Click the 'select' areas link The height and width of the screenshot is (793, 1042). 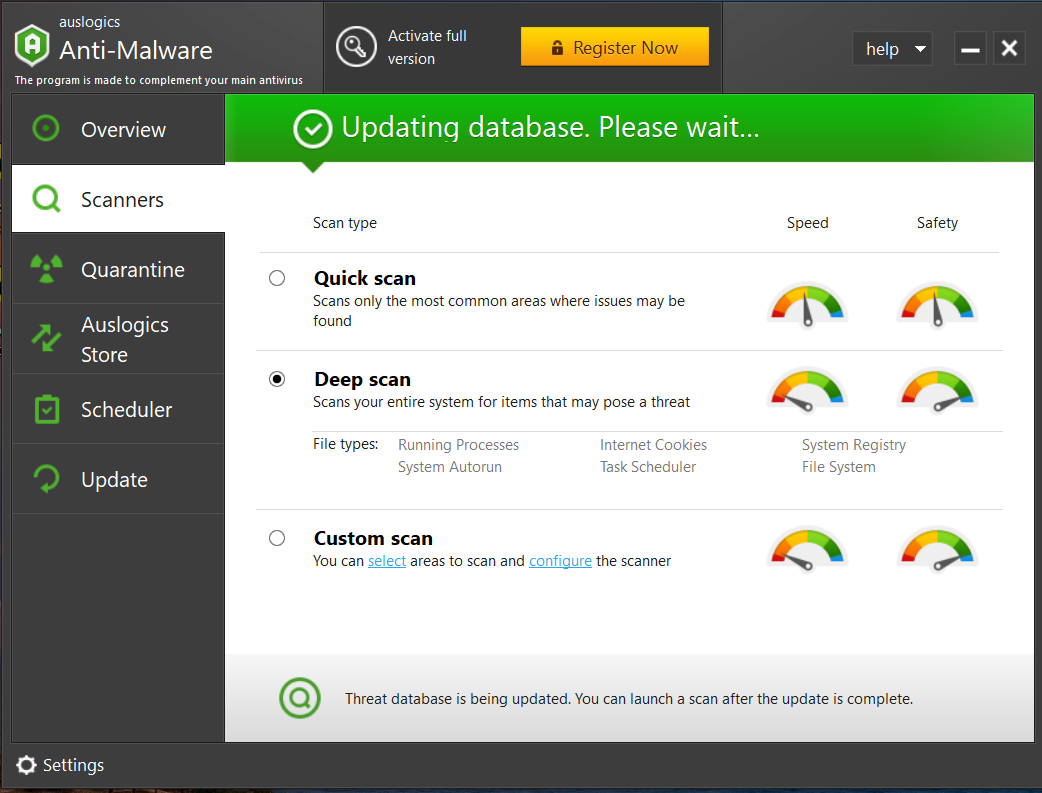pos(387,561)
